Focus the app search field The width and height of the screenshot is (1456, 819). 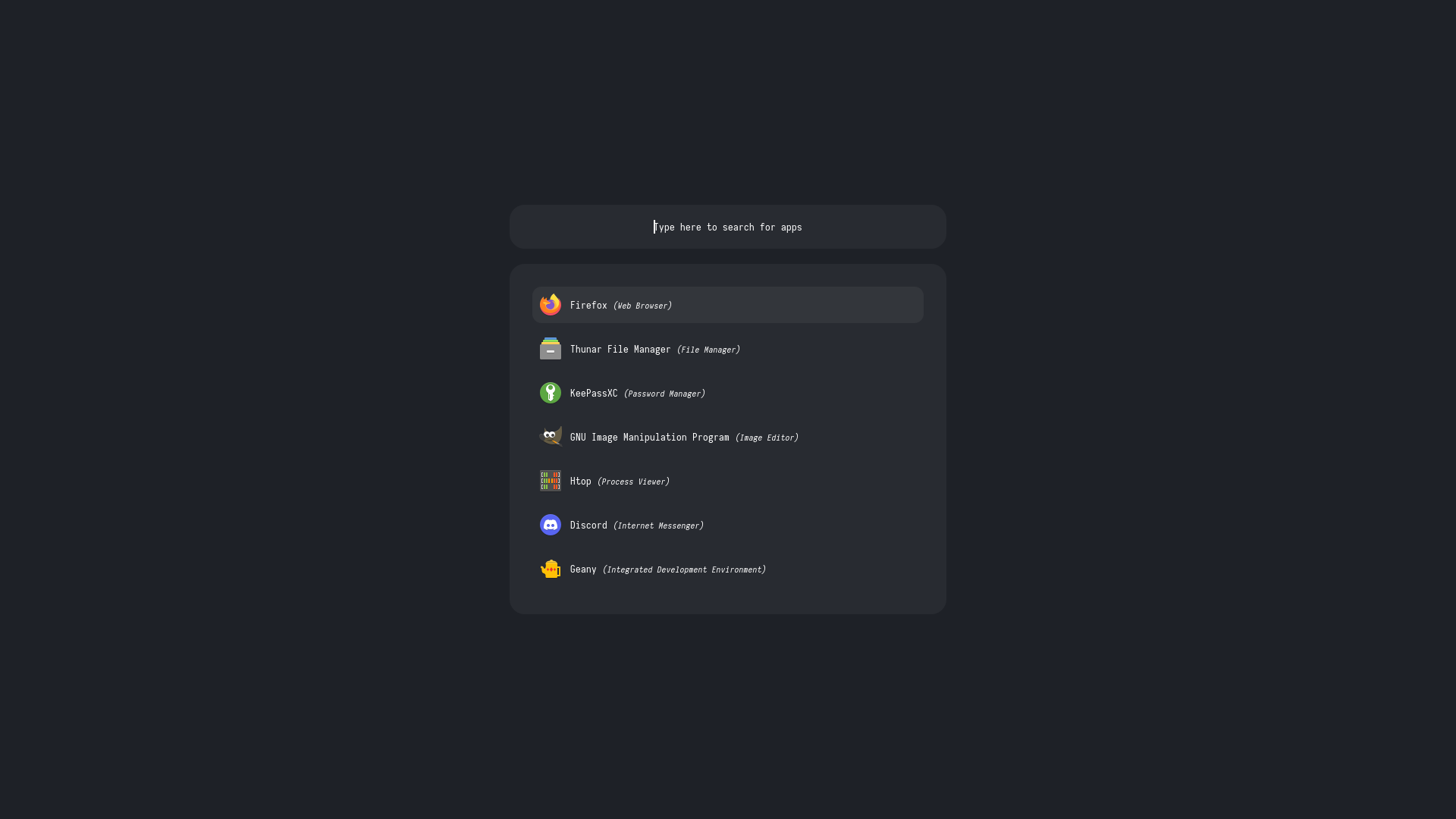[727, 227]
